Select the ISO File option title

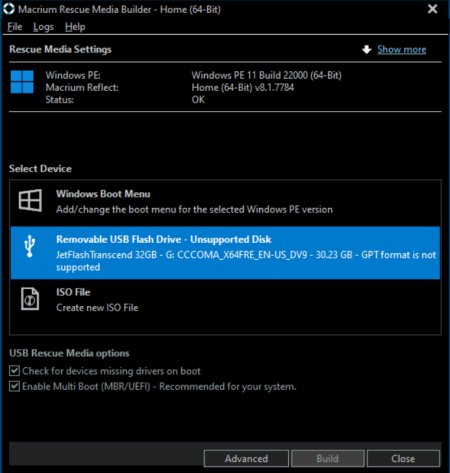point(73,292)
